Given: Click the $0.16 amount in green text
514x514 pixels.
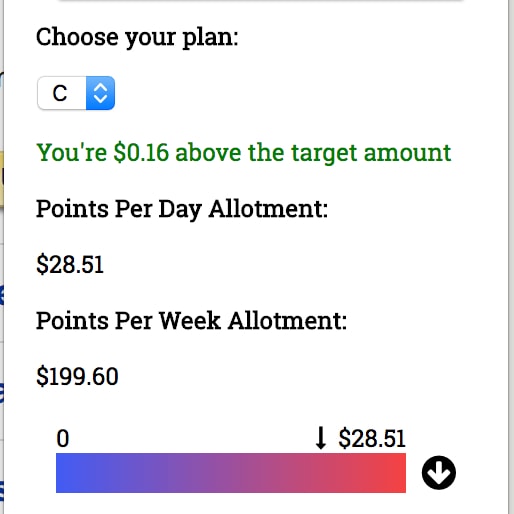Looking at the screenshot, I should tap(141, 153).
